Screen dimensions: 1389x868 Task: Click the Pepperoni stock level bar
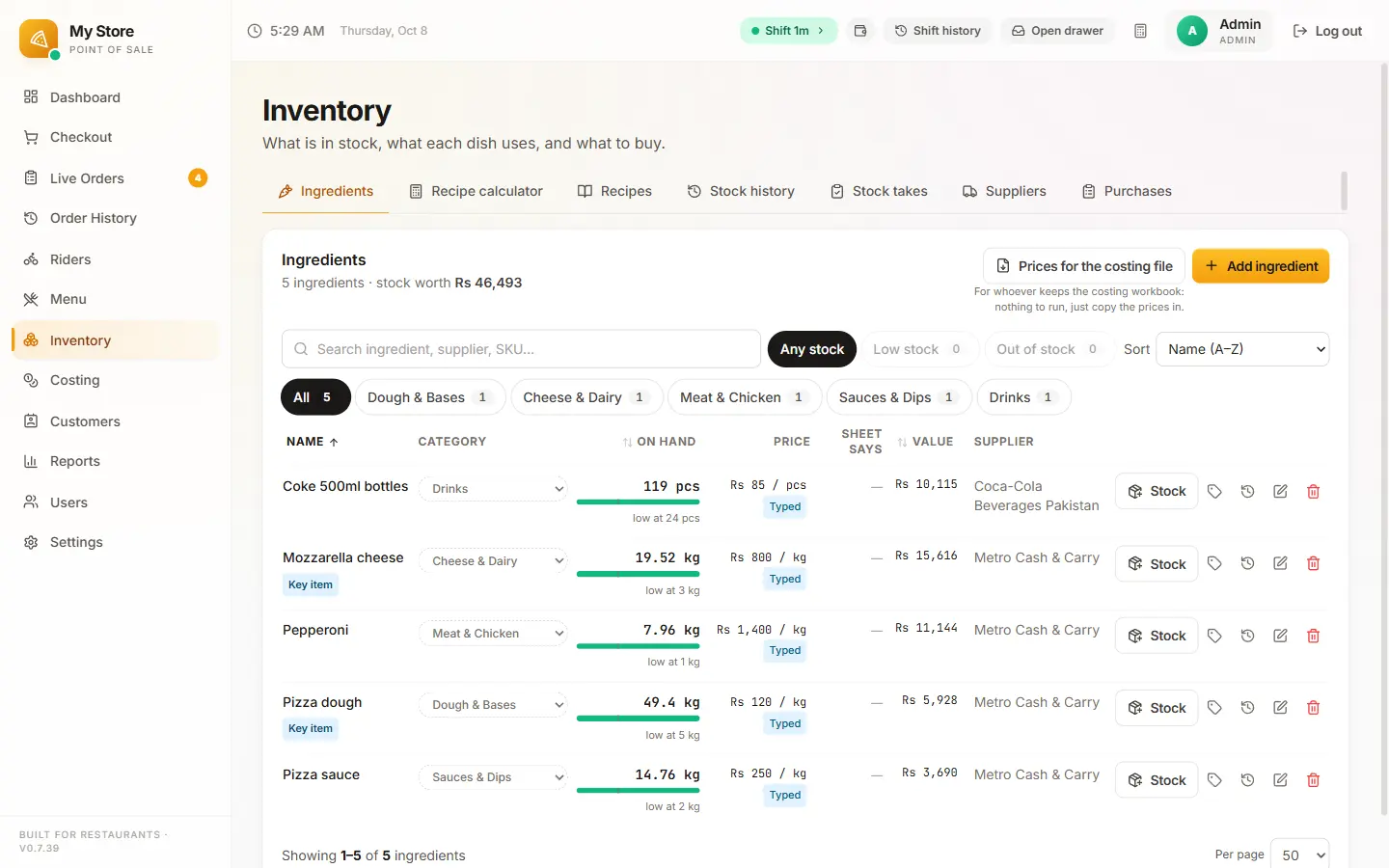(x=638, y=646)
